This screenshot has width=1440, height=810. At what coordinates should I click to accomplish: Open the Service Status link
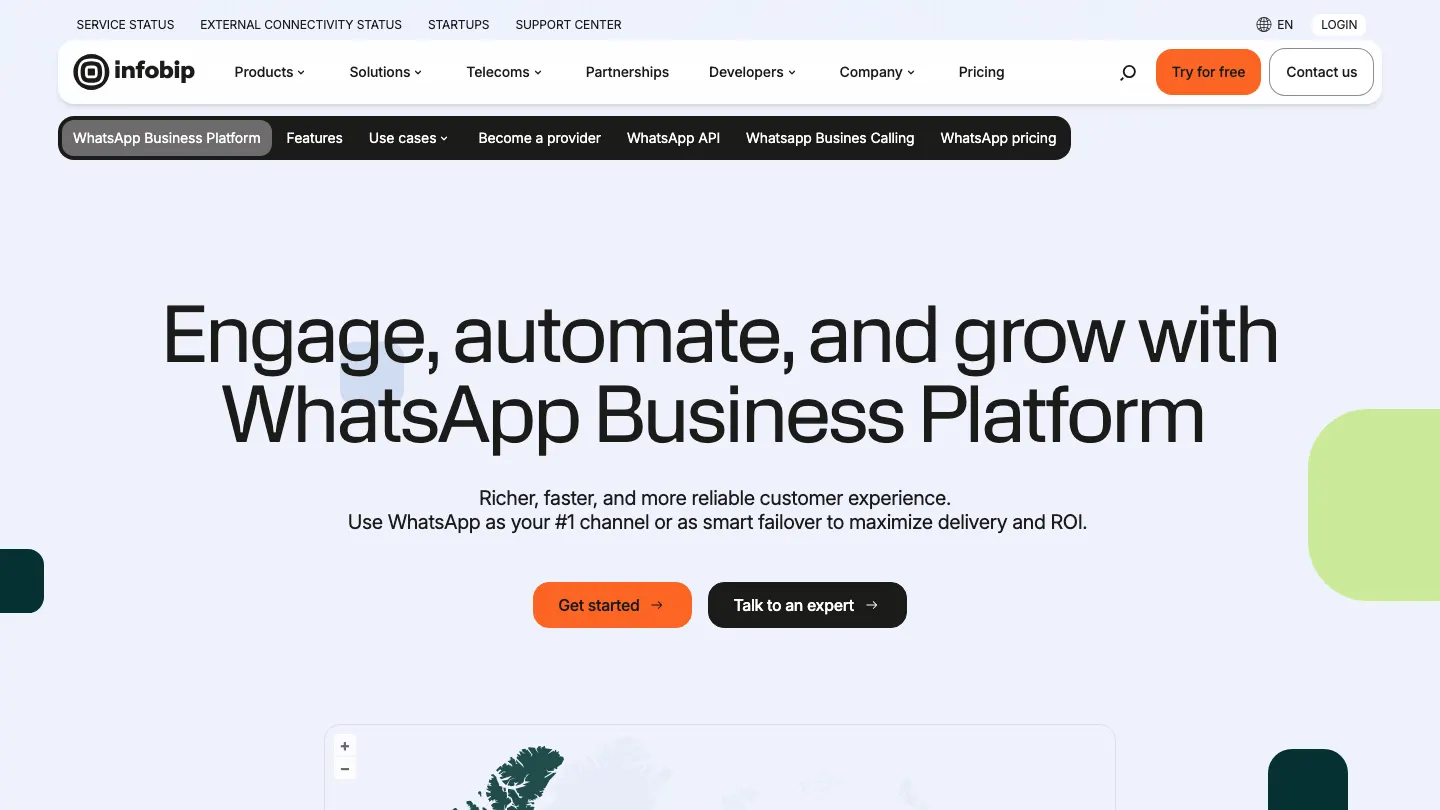(x=125, y=24)
